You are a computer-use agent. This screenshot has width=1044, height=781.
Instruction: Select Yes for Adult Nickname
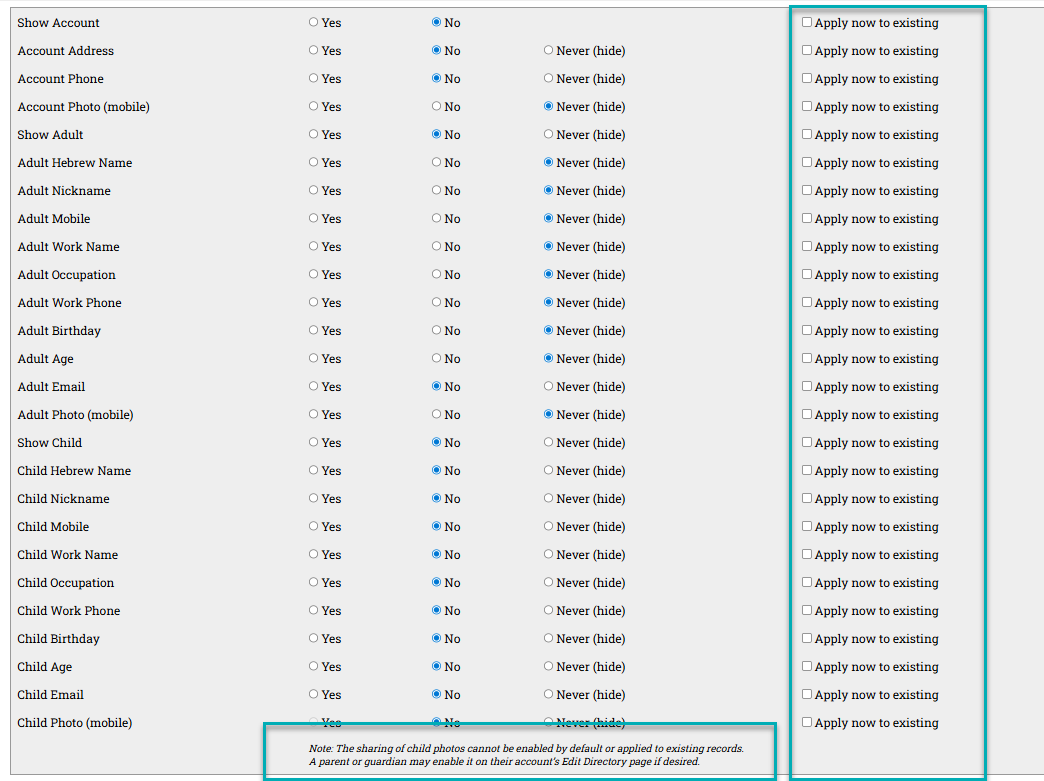point(312,190)
